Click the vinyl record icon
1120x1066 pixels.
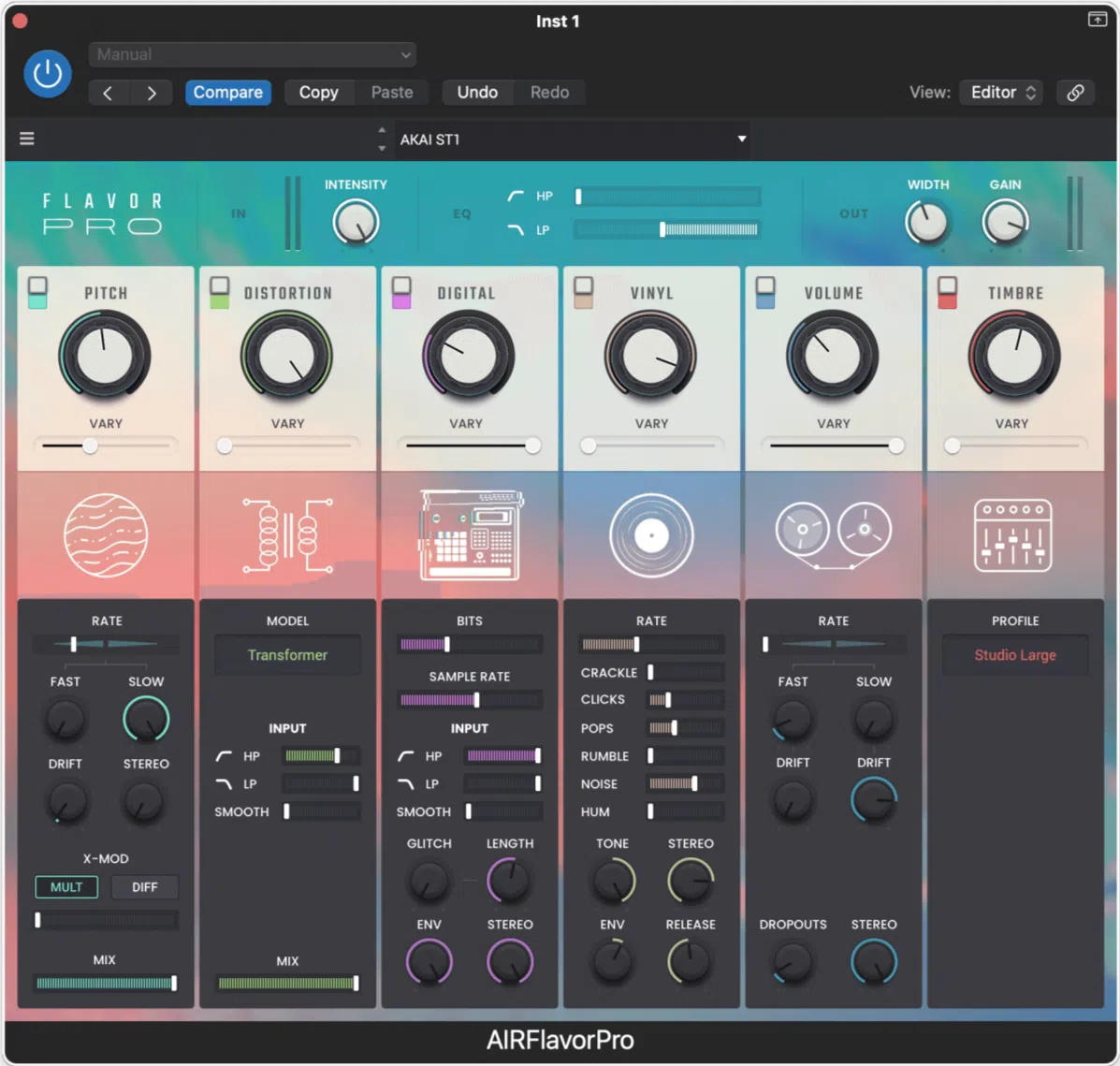point(651,535)
